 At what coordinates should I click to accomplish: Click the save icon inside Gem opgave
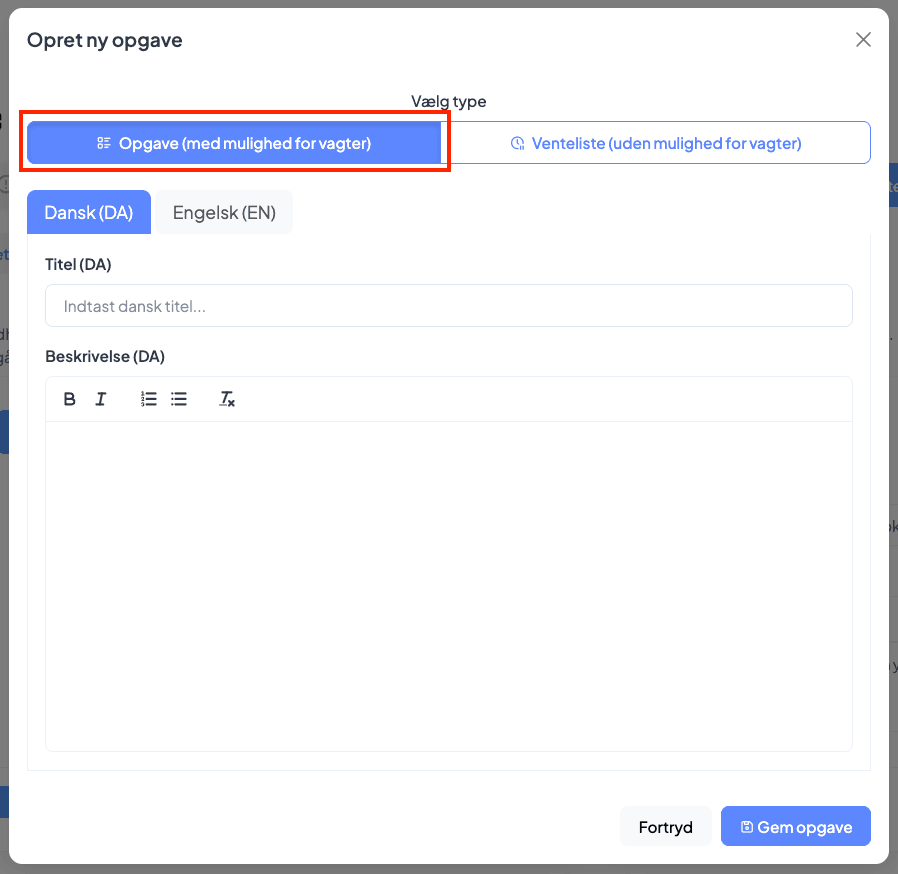click(x=745, y=826)
